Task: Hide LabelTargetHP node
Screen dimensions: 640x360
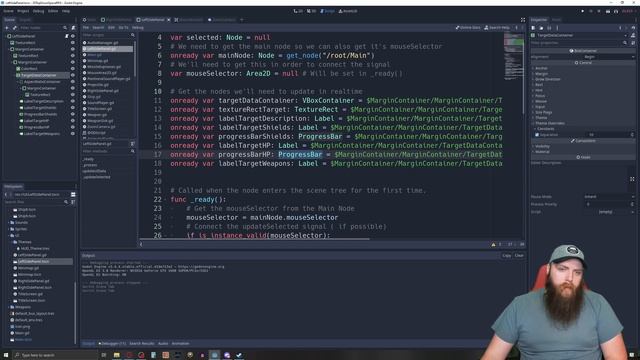Action: click(73, 121)
